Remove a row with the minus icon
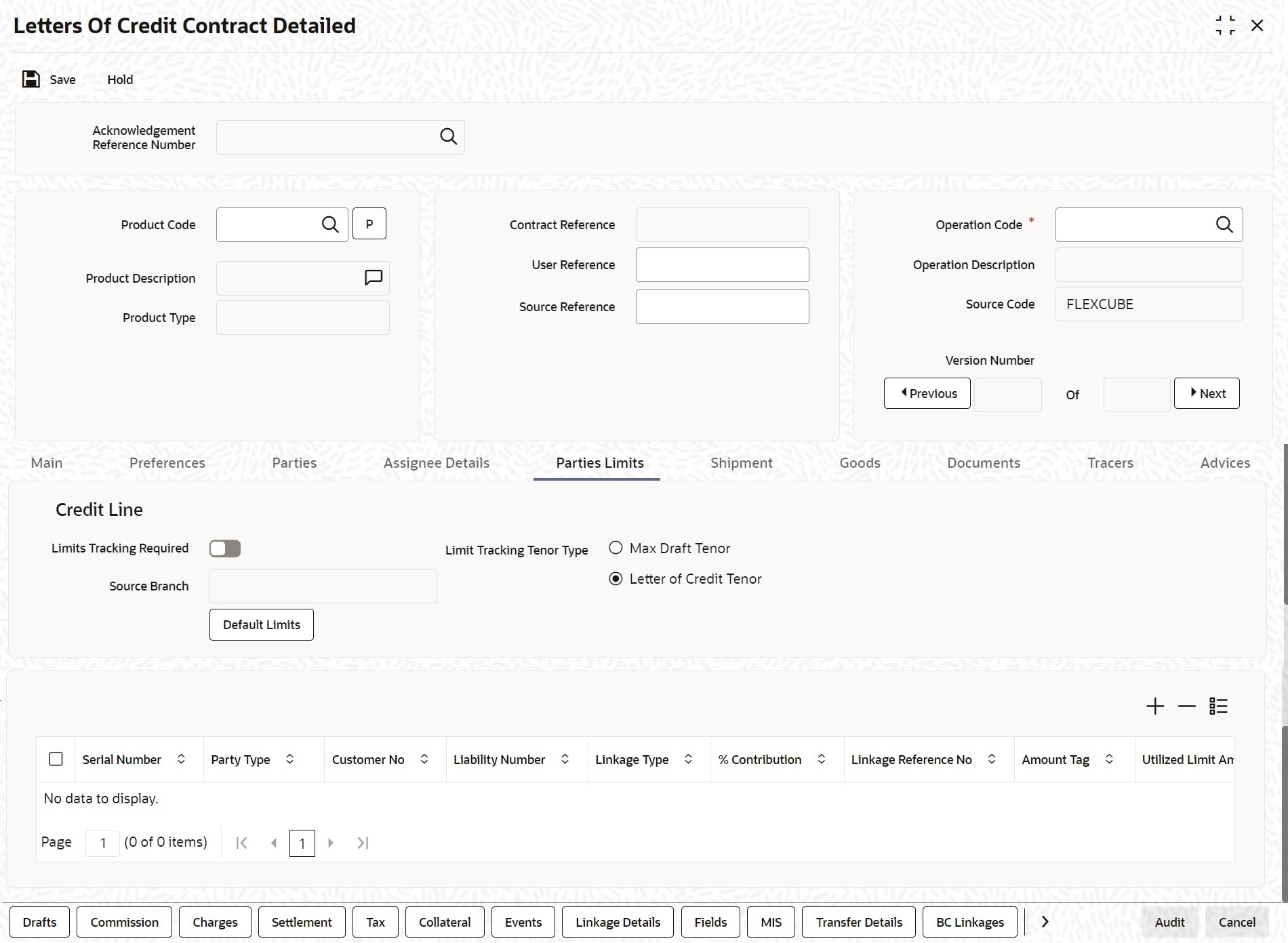 pos(1187,706)
